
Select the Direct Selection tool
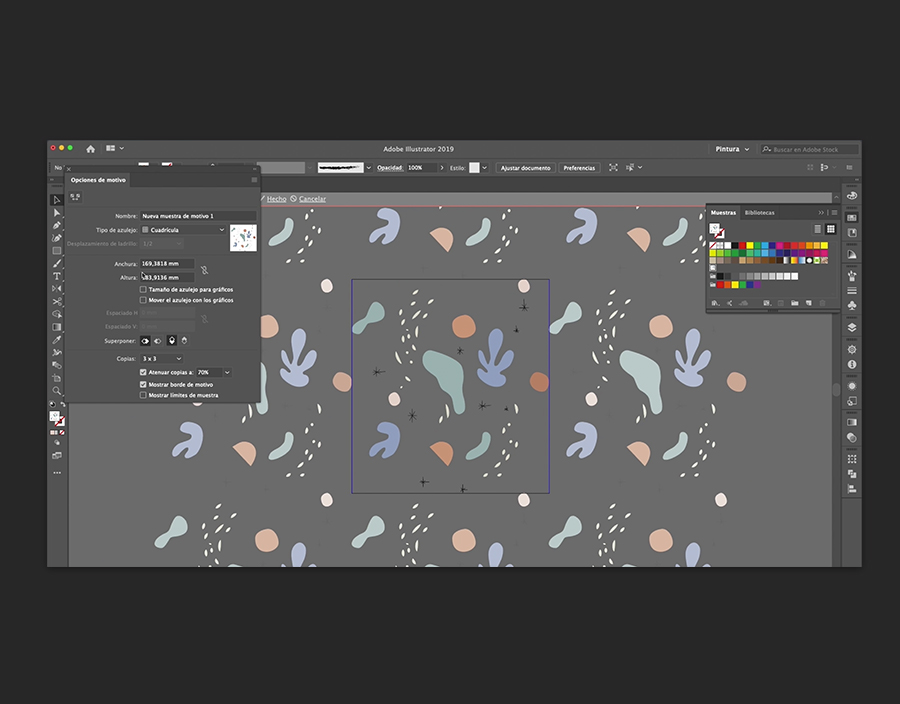pos(56,213)
